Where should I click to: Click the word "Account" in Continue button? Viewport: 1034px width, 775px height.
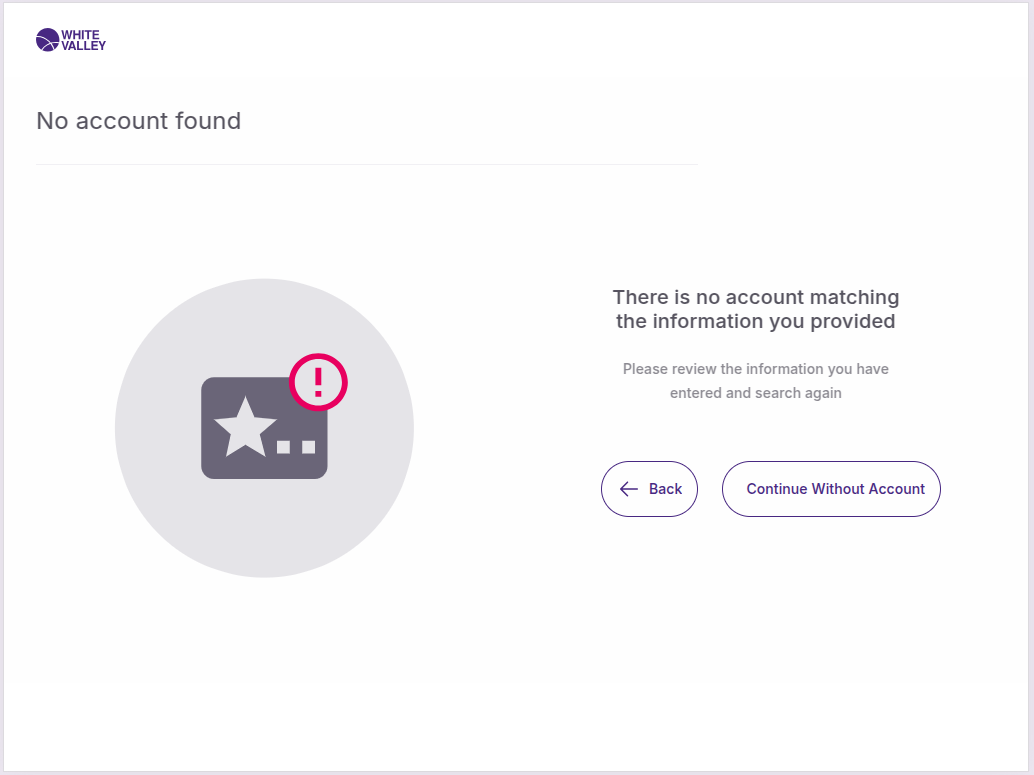coord(897,489)
